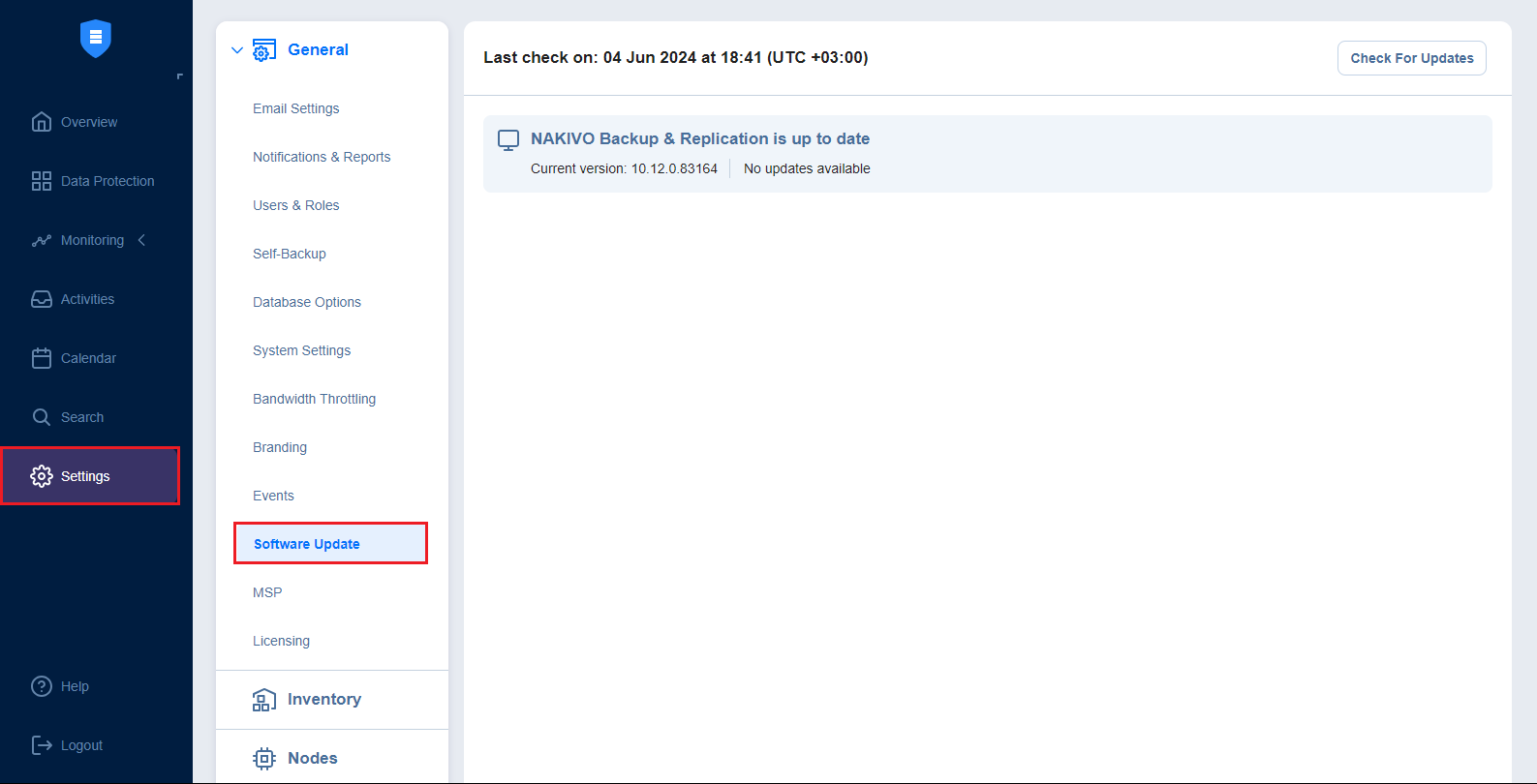Image resolution: width=1537 pixels, height=784 pixels.
Task: Open Bandwidth Throttling settings
Action: (x=314, y=399)
